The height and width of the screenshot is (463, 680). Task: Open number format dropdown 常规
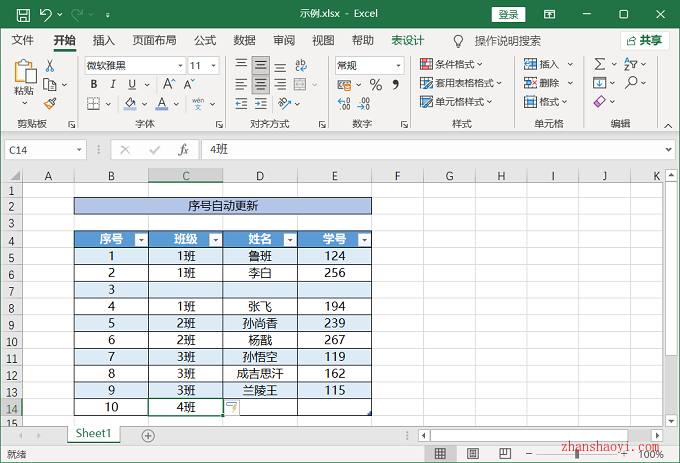click(x=398, y=66)
